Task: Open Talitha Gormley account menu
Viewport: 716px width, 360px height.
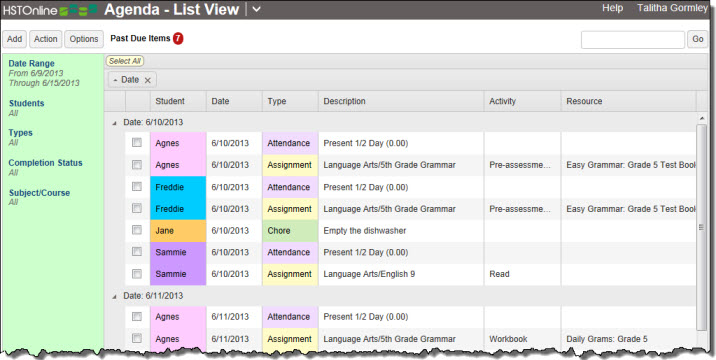Action: [672, 8]
